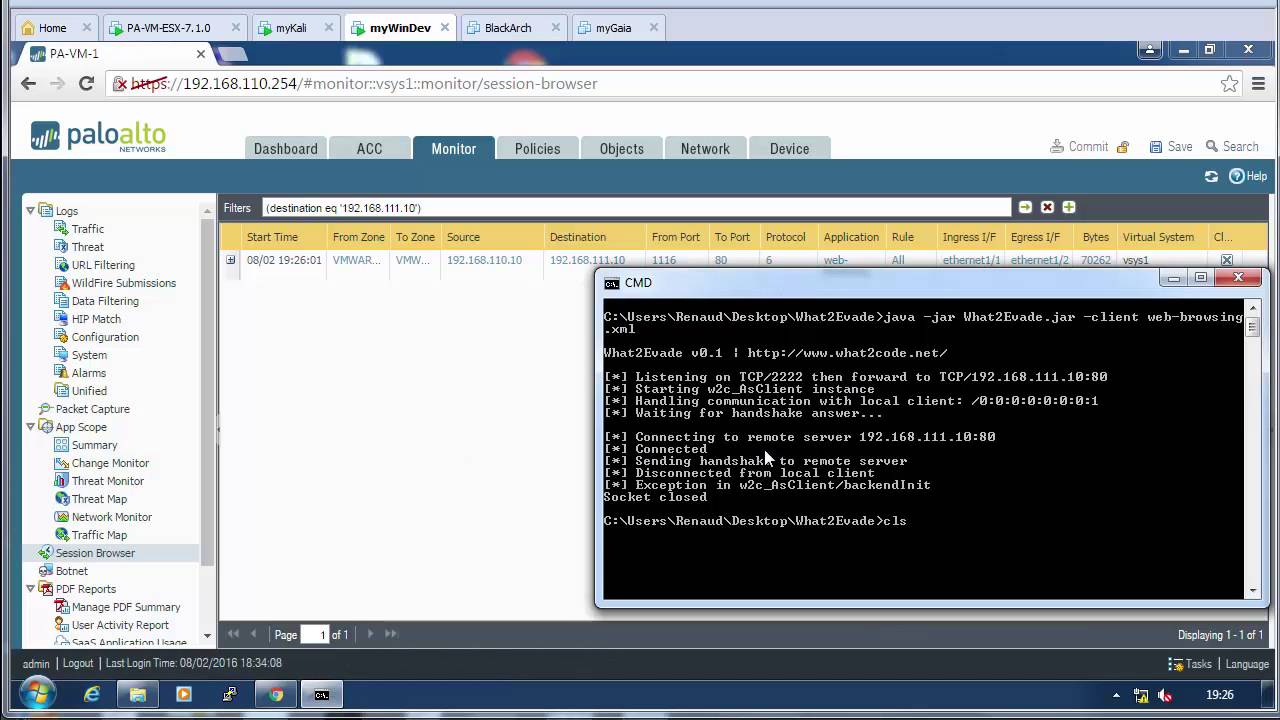Click the CMD taskbar icon
This screenshot has height=720, width=1280.
tap(322, 695)
